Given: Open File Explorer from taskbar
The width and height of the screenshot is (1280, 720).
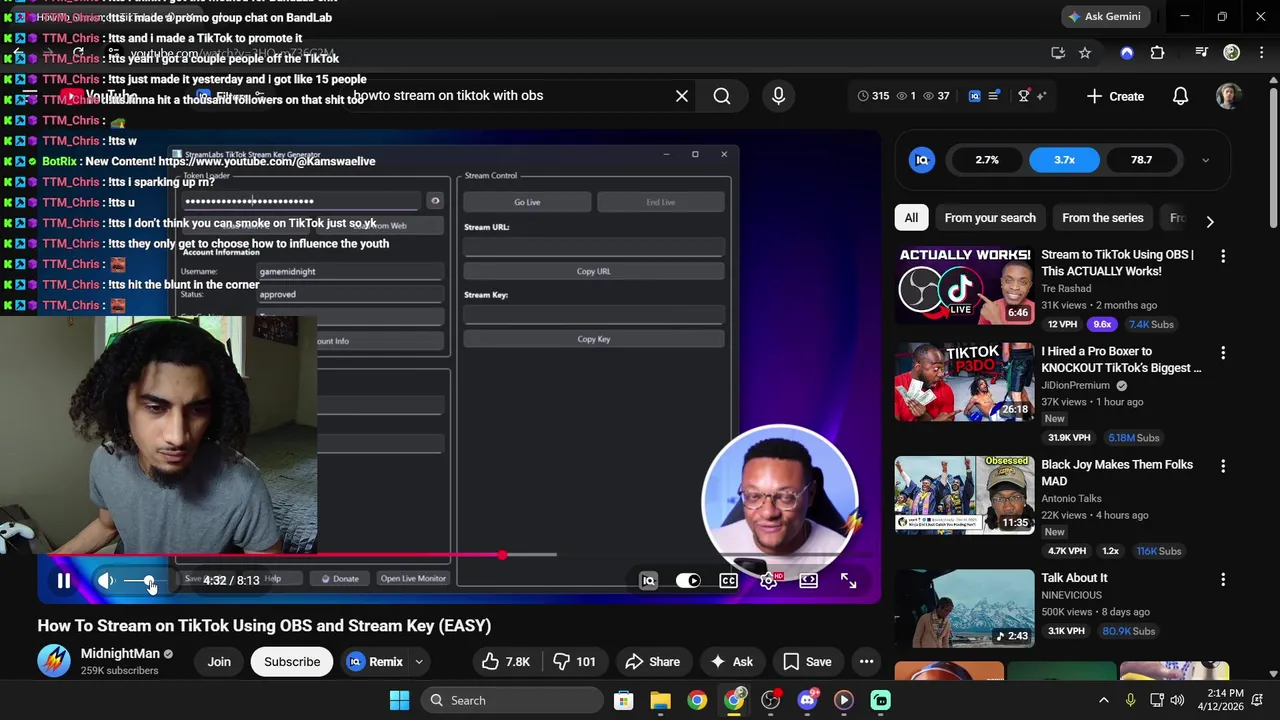Looking at the screenshot, I should (660, 700).
